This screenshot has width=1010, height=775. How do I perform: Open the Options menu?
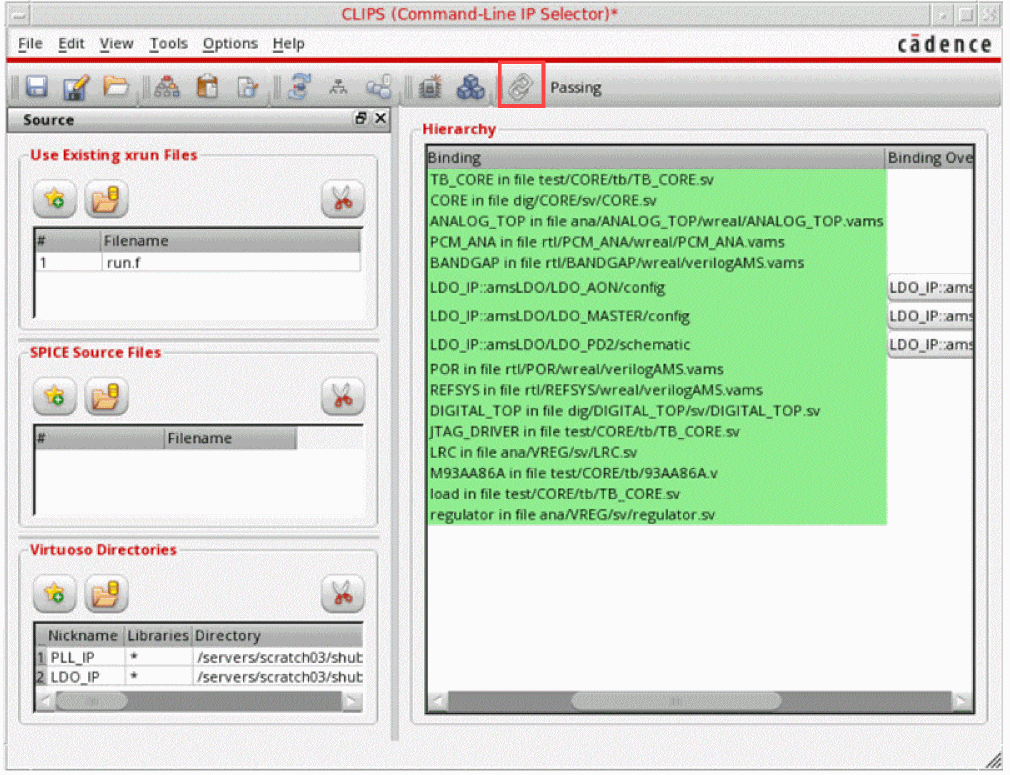coord(230,44)
